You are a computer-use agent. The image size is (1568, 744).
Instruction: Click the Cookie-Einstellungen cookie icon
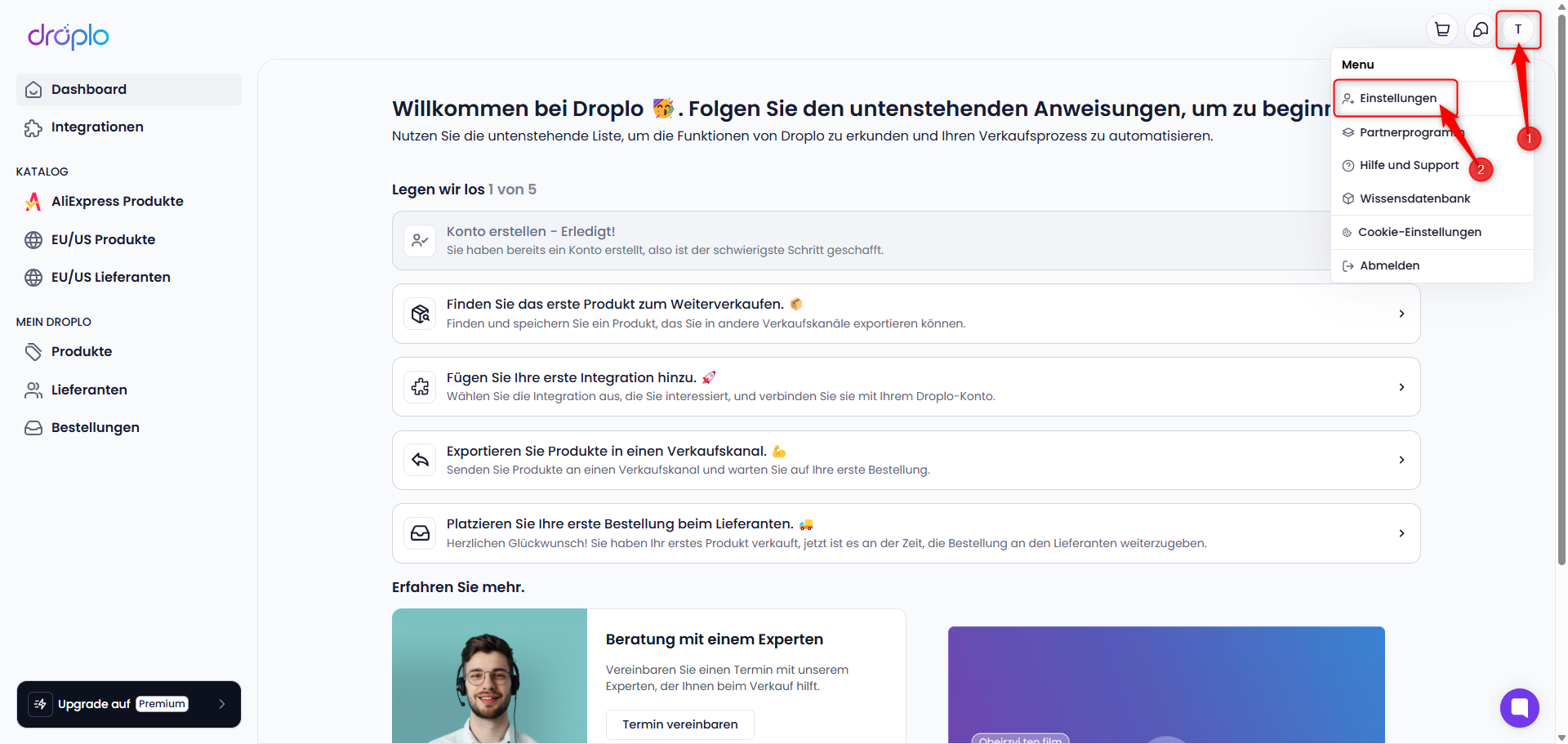[x=1347, y=233]
